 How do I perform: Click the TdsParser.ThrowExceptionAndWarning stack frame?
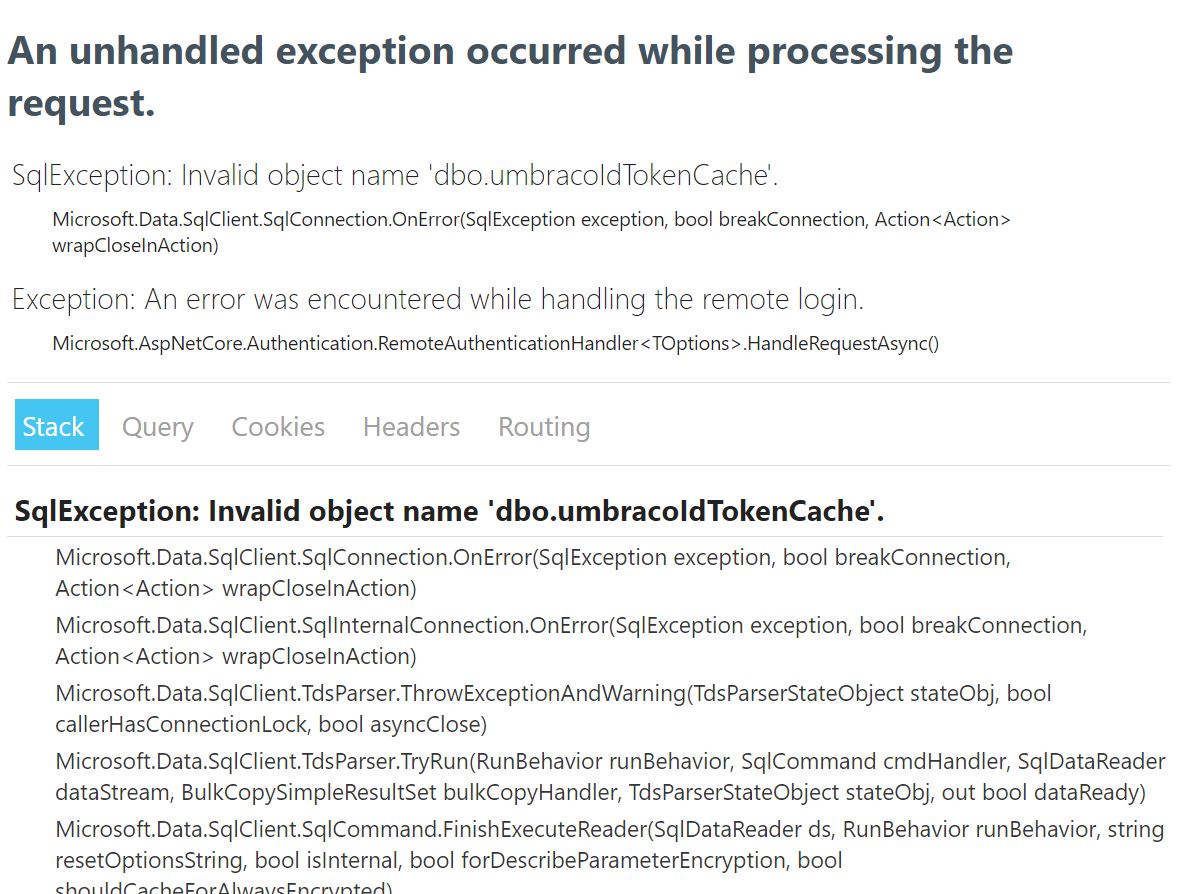point(553,709)
